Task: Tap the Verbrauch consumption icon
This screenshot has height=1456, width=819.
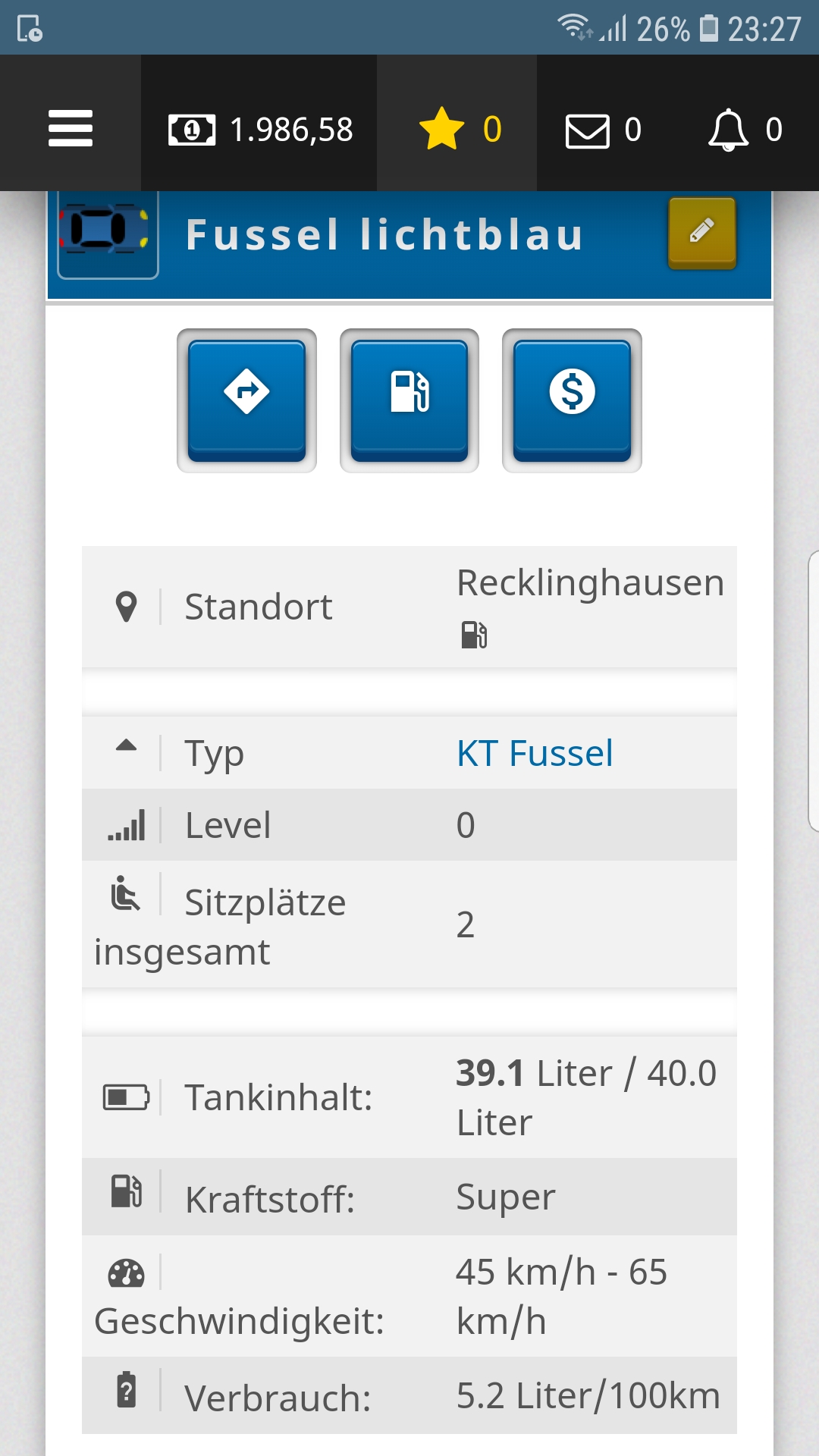Action: (x=127, y=1390)
